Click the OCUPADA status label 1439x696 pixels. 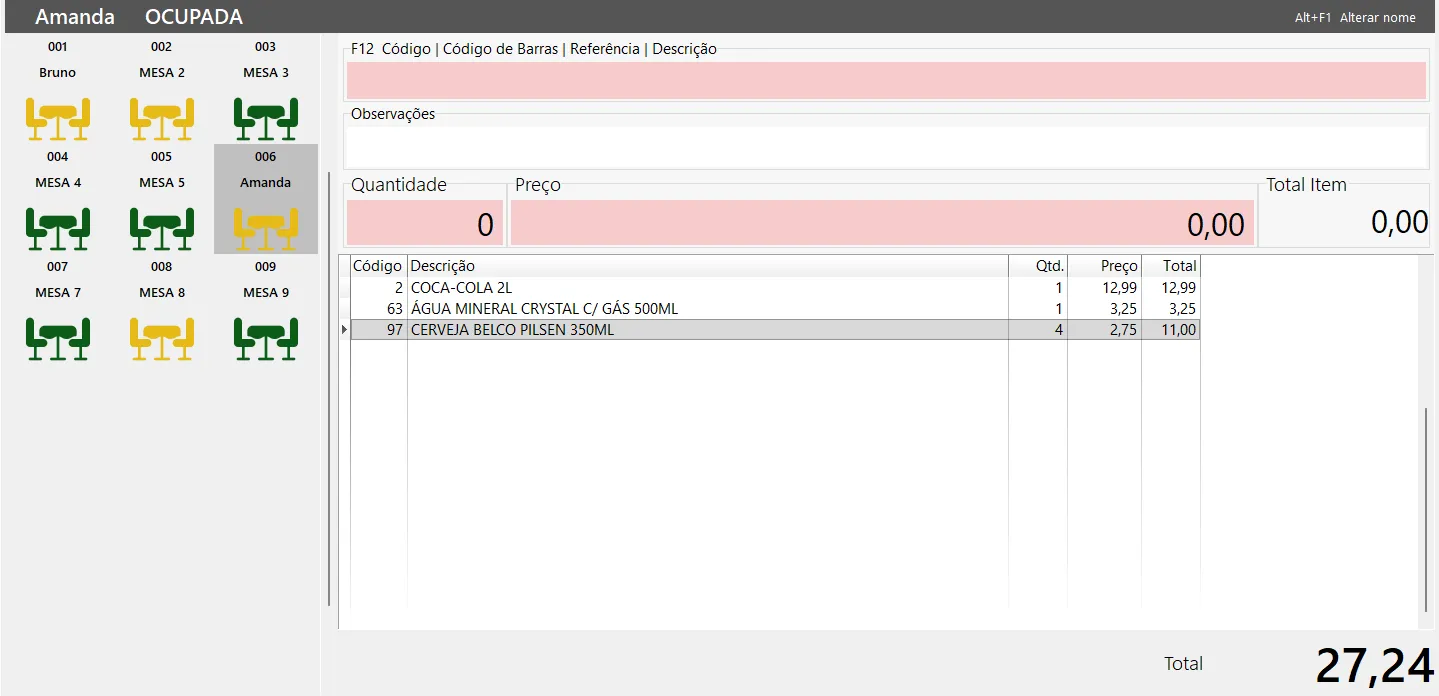tap(194, 17)
